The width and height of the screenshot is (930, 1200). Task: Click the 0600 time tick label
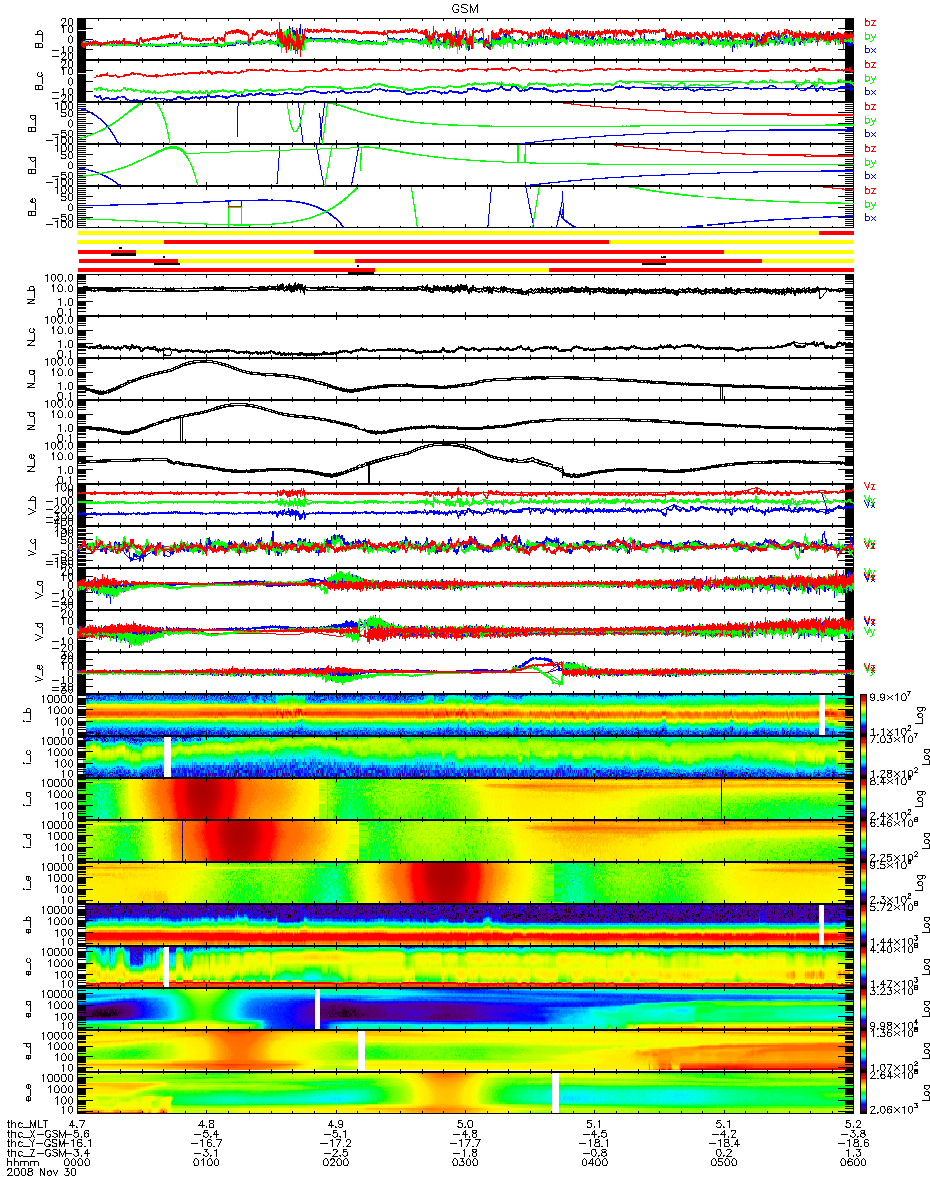pyautogui.click(x=852, y=1163)
